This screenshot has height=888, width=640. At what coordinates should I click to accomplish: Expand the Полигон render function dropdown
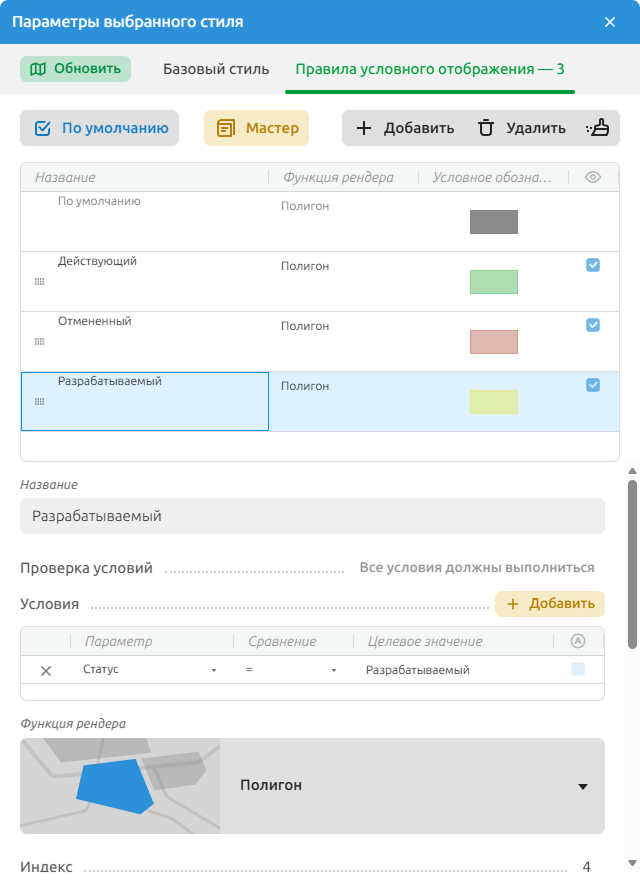coord(412,785)
